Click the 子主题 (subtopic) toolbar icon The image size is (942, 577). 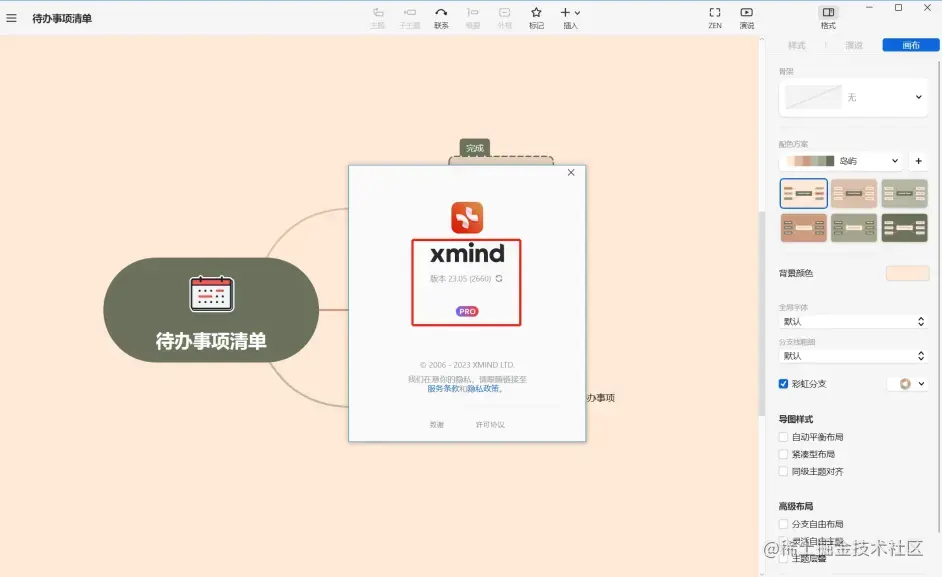click(x=410, y=18)
